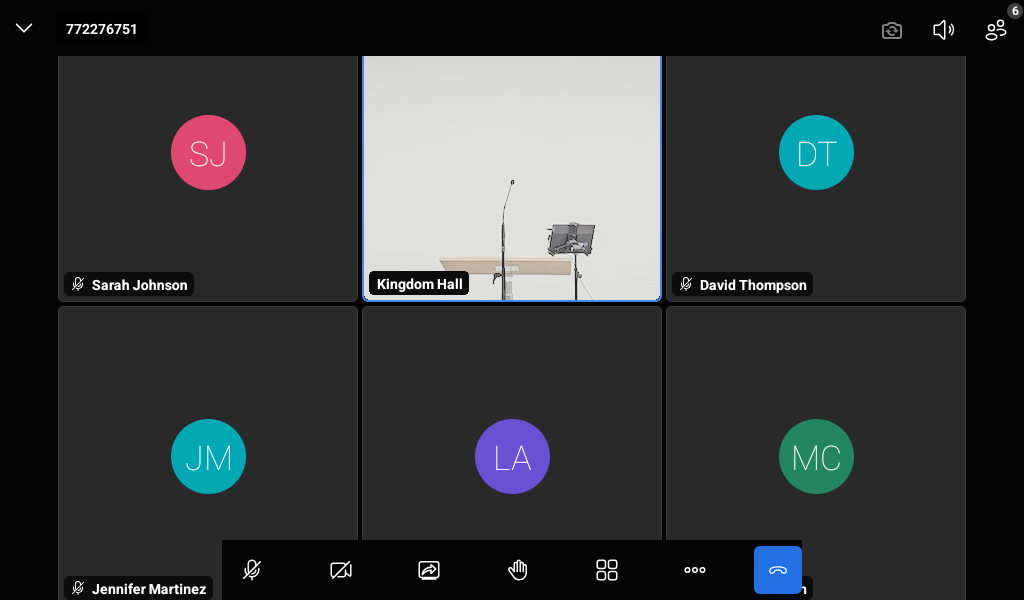Collapse the meeting with the top-left chevron

(x=24, y=29)
